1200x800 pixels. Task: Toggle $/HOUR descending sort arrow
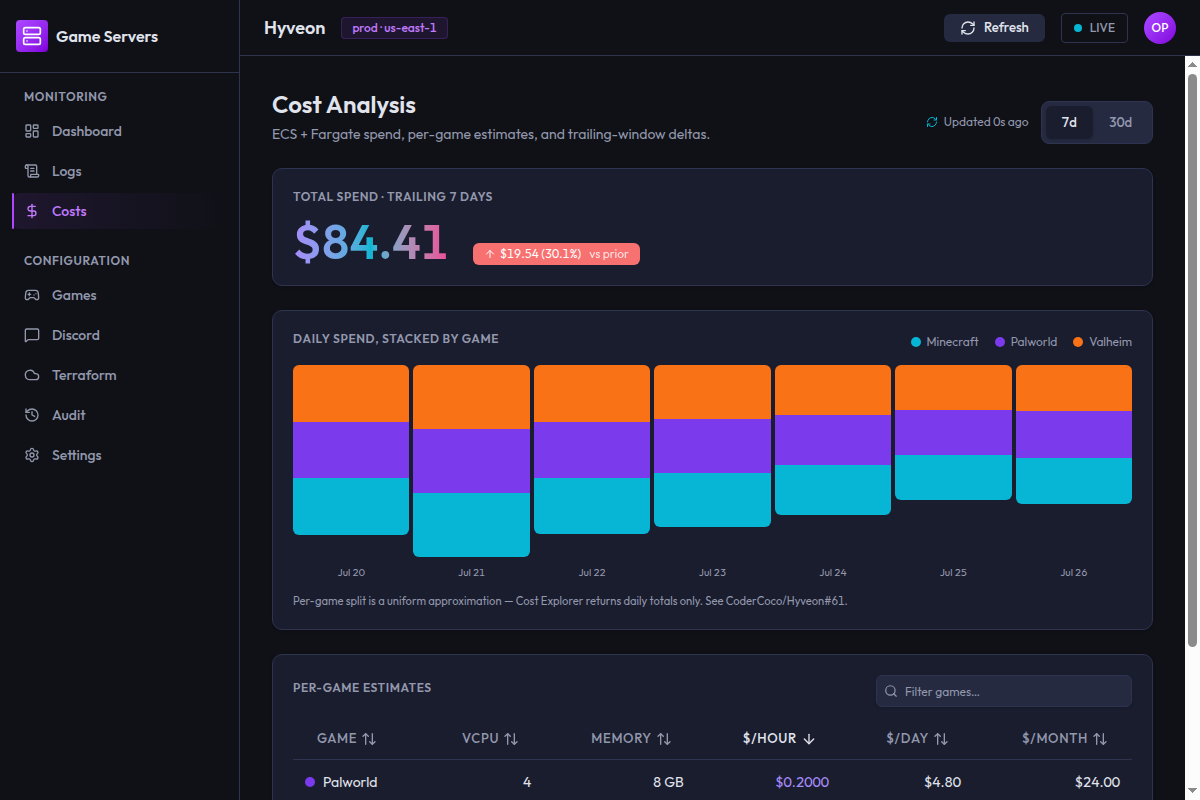pyautogui.click(x=809, y=739)
